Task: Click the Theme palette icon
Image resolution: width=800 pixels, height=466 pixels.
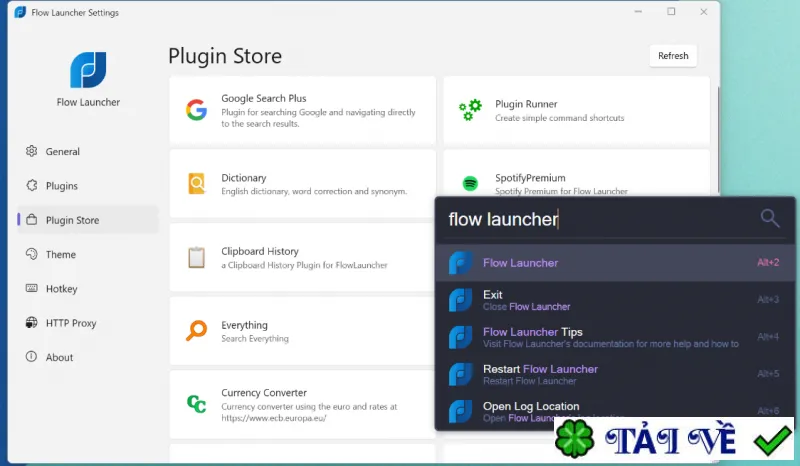Action: [x=32, y=254]
